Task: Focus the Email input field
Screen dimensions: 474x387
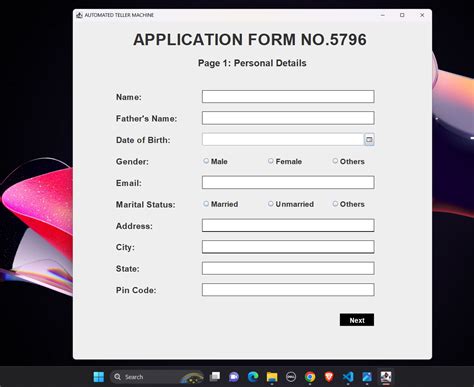Action: coord(288,182)
